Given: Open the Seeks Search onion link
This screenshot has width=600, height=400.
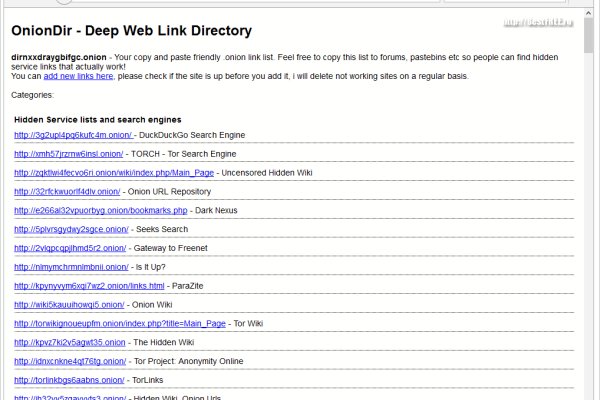Looking at the screenshot, I should [72, 229].
